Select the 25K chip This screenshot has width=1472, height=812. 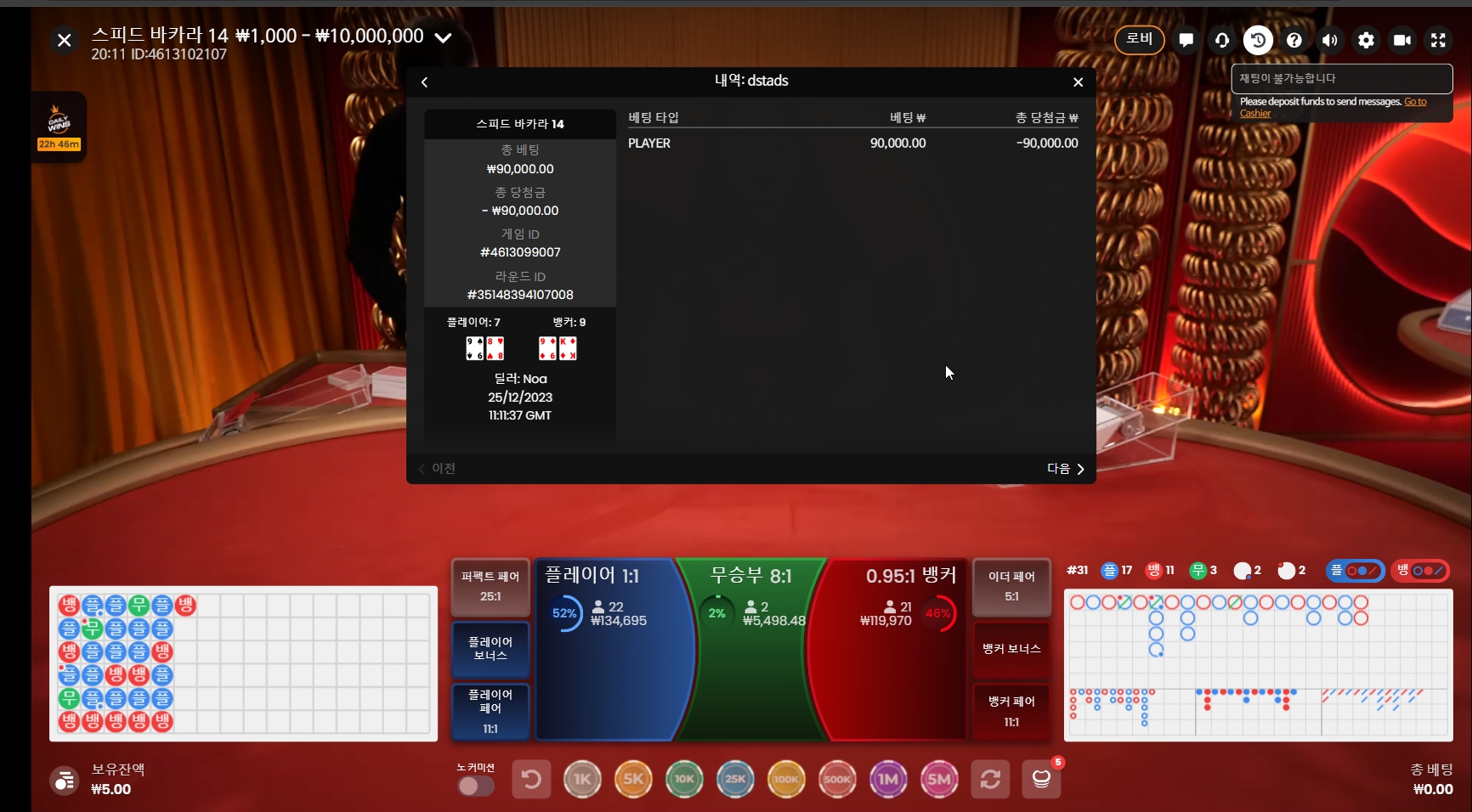tap(735, 779)
